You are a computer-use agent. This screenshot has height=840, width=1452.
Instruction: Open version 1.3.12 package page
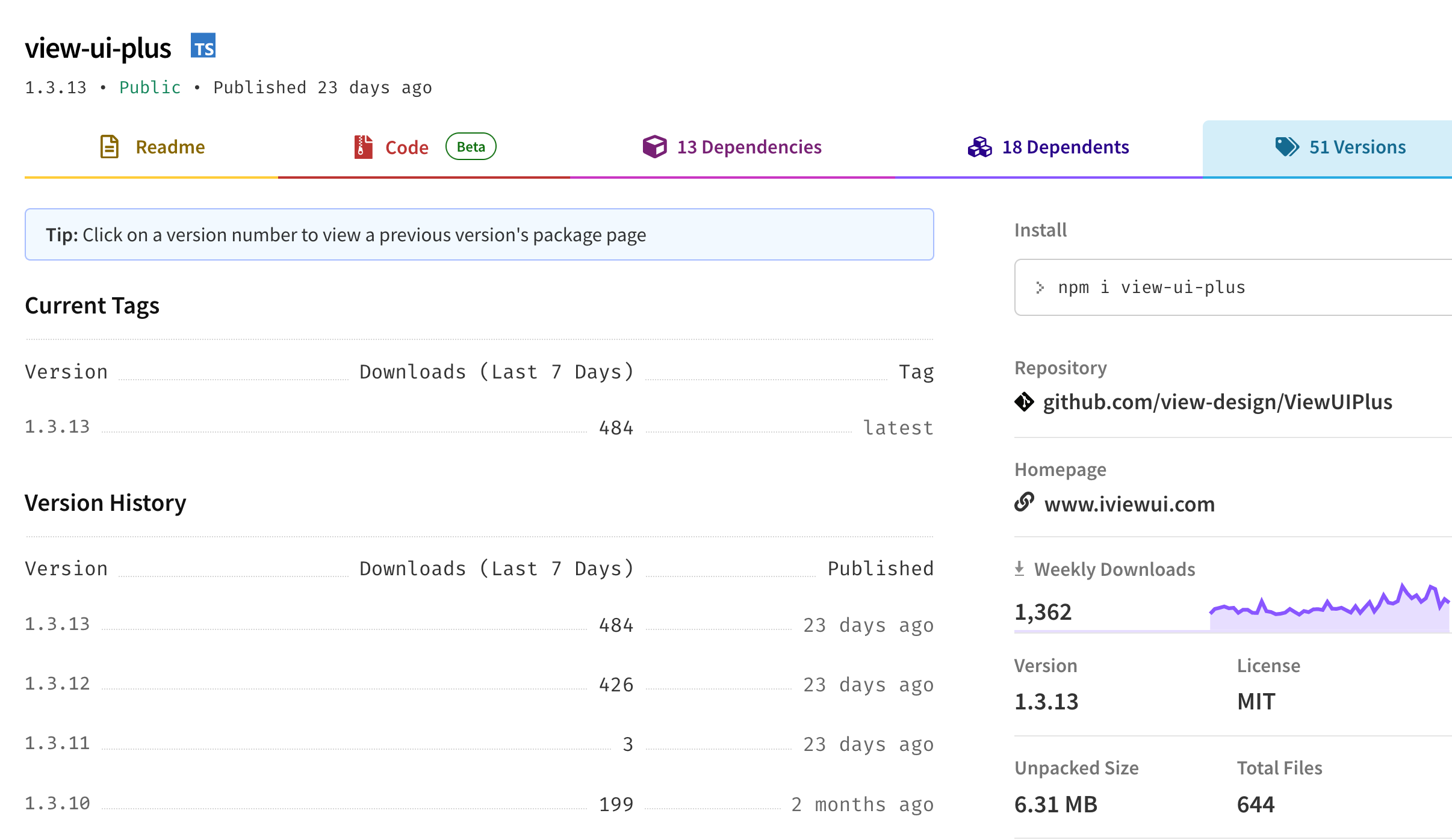57,684
